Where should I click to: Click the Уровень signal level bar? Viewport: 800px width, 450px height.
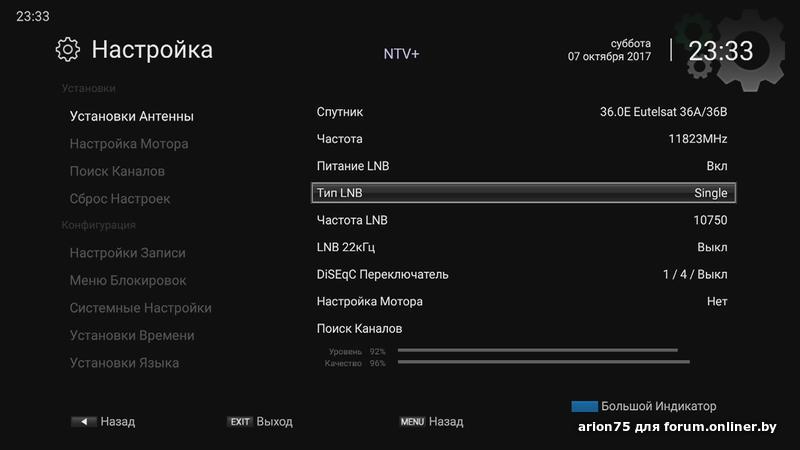pos(537,351)
